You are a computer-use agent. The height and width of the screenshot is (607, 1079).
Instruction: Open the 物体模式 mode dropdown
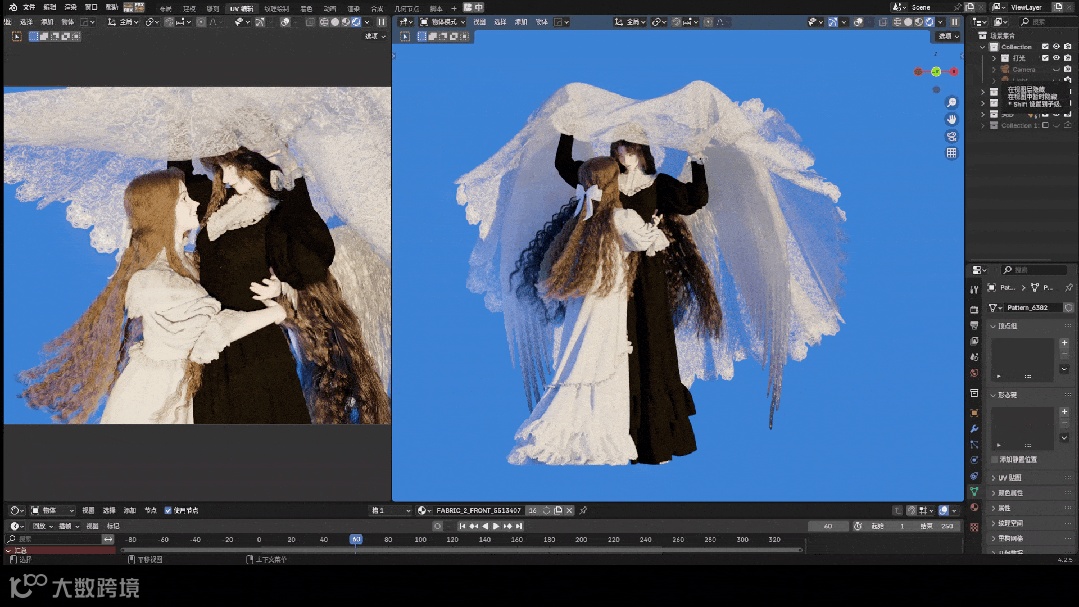(442, 21)
